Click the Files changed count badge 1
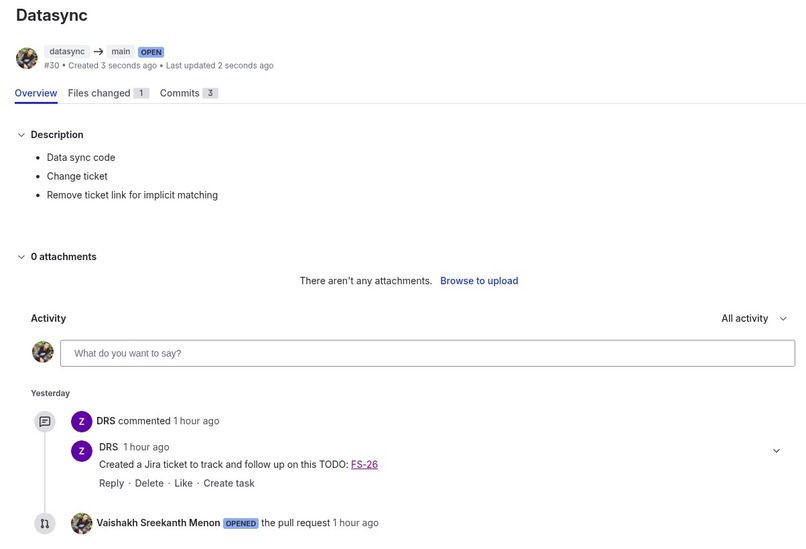Image resolution: width=806 pixels, height=549 pixels. pyautogui.click(x=141, y=93)
